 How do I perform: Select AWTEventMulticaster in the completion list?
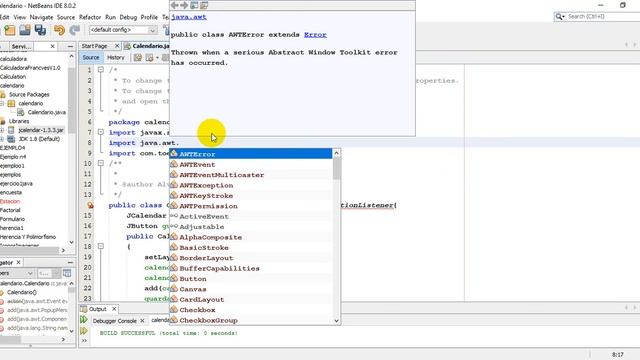tap(251, 175)
